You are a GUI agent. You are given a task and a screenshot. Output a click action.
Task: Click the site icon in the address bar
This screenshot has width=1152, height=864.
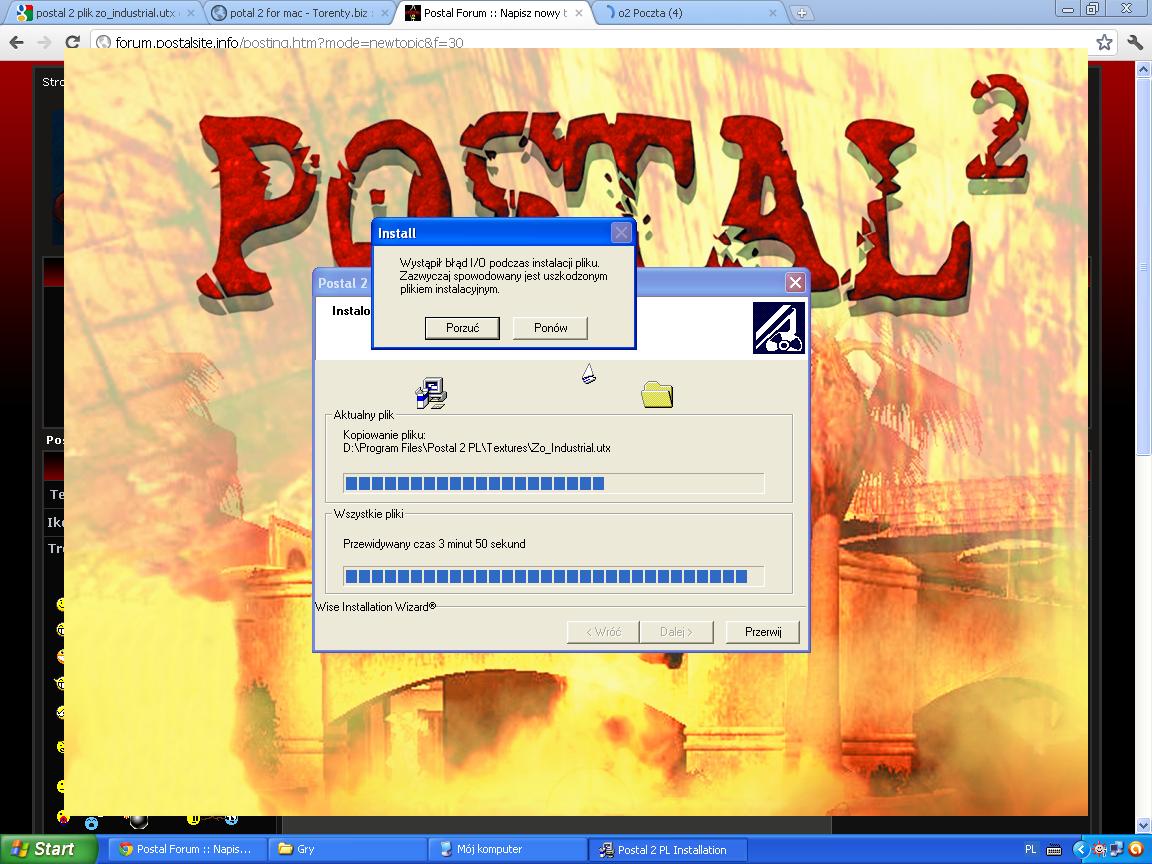[x=104, y=43]
